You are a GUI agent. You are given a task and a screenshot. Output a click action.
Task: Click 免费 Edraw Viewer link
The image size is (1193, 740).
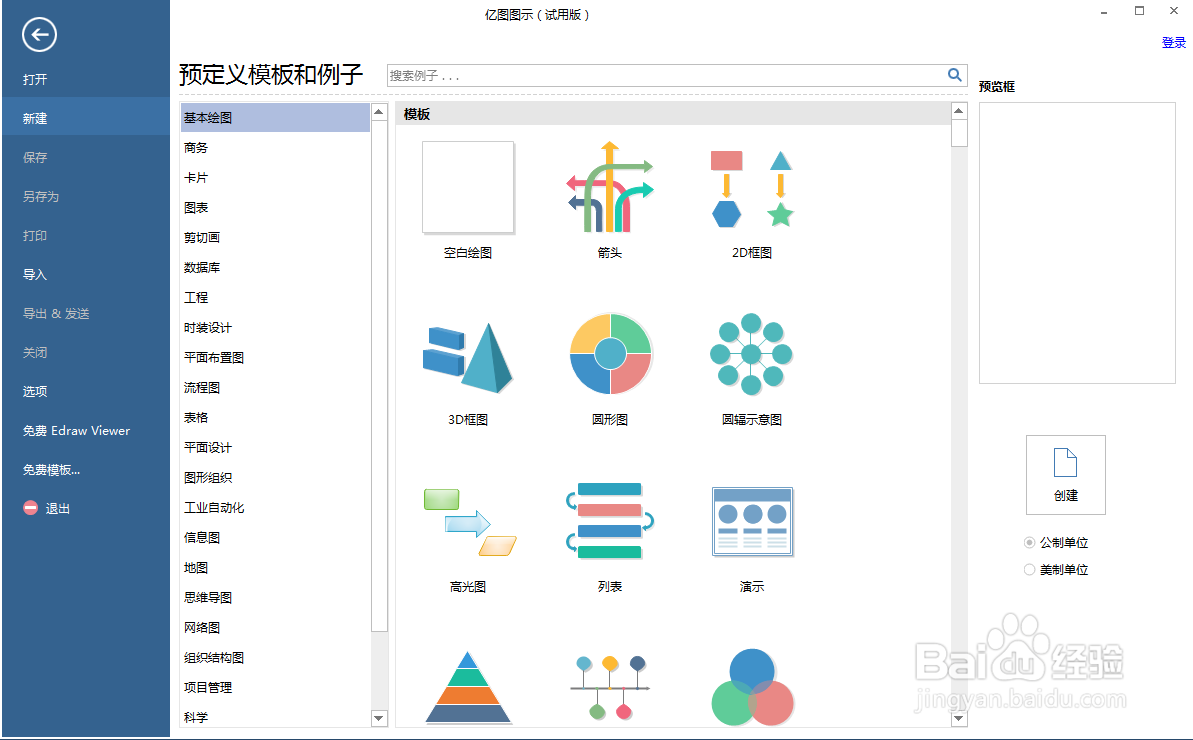click(x=76, y=430)
